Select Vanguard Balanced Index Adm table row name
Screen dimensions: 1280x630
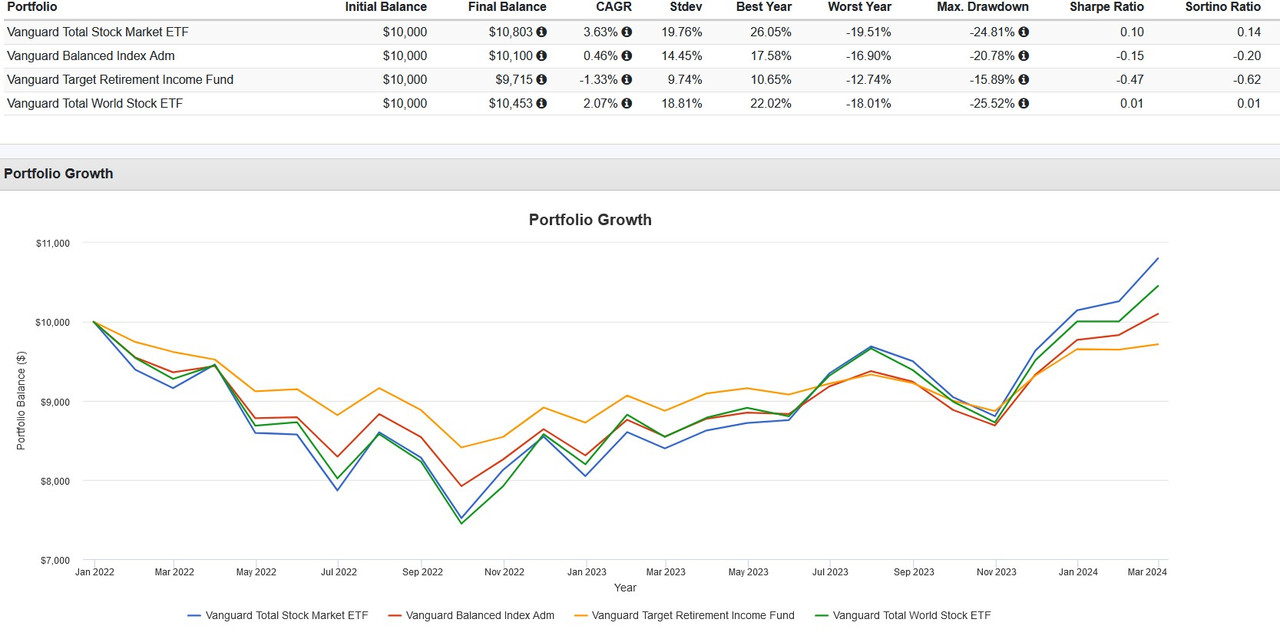pyautogui.click(x=91, y=56)
